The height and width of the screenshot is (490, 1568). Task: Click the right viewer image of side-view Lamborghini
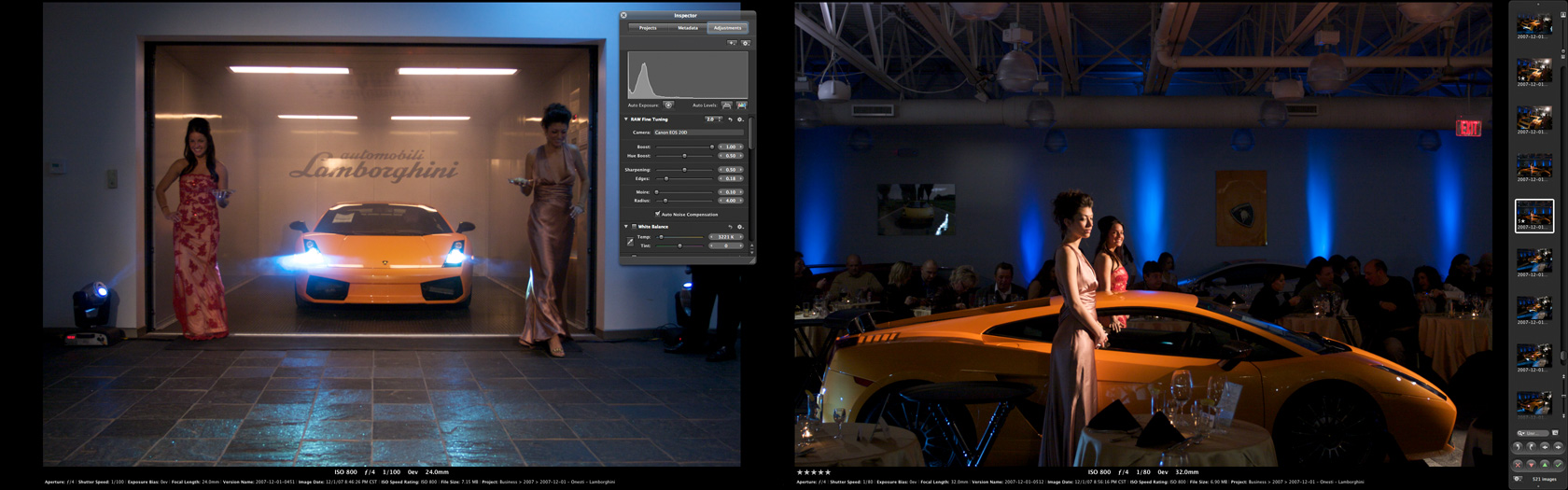point(1143,233)
